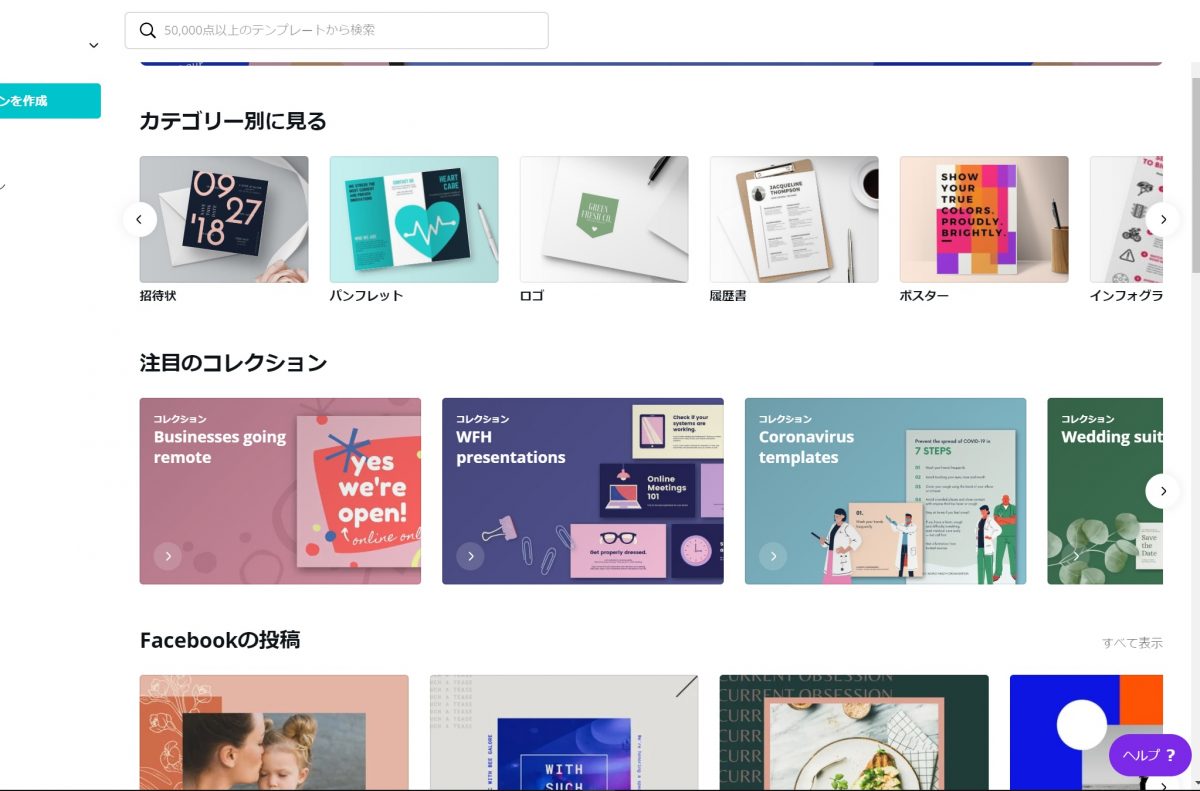The image size is (1200, 791).
Task: Select the 履歴書 label text
Action: coord(728,296)
